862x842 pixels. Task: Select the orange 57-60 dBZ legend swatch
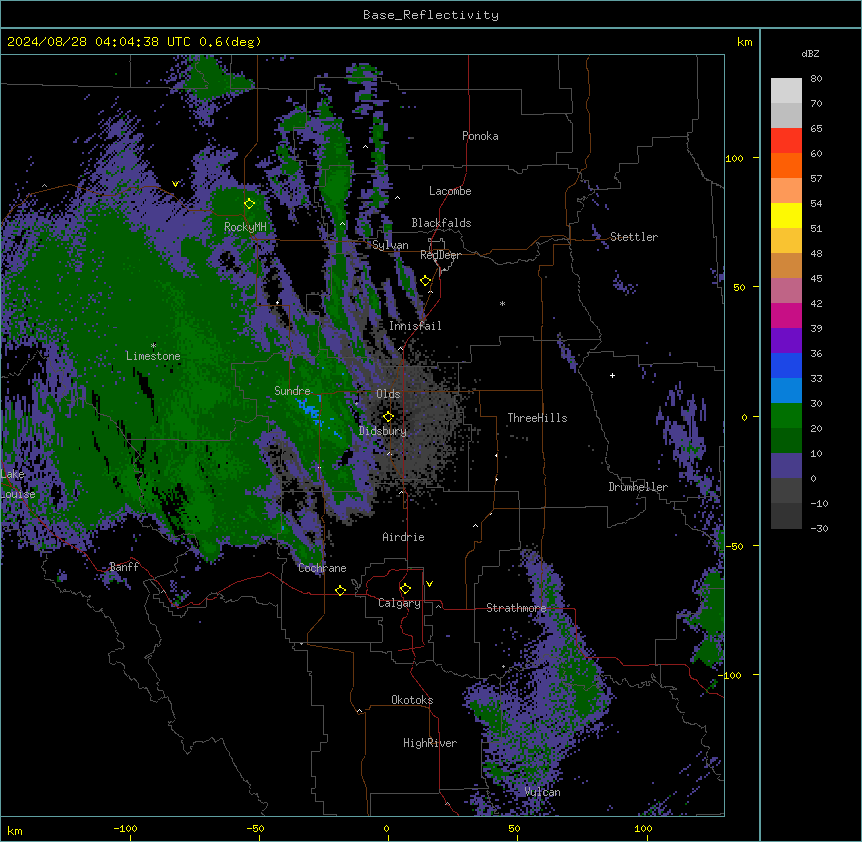[786, 165]
